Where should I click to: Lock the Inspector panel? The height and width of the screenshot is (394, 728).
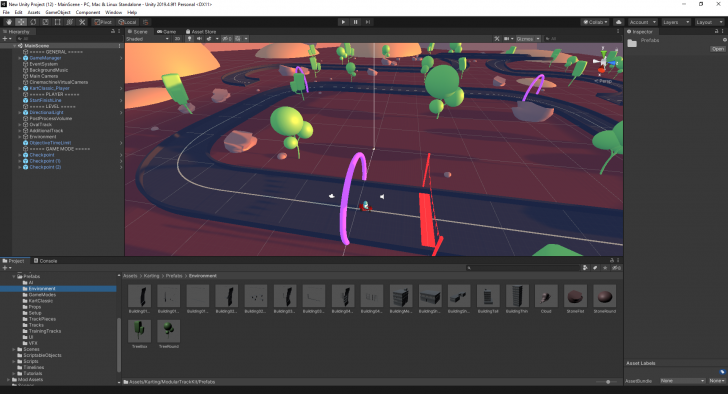tap(716, 32)
